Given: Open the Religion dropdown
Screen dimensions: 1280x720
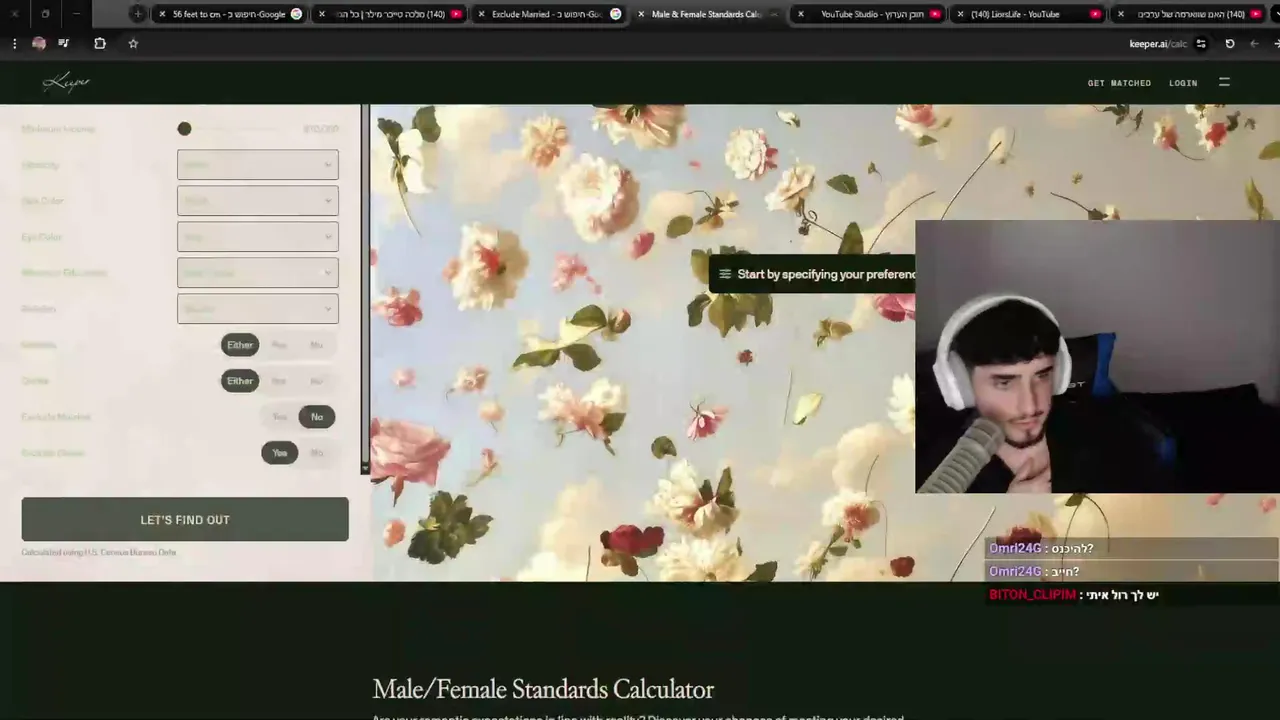Looking at the screenshot, I should (x=258, y=309).
